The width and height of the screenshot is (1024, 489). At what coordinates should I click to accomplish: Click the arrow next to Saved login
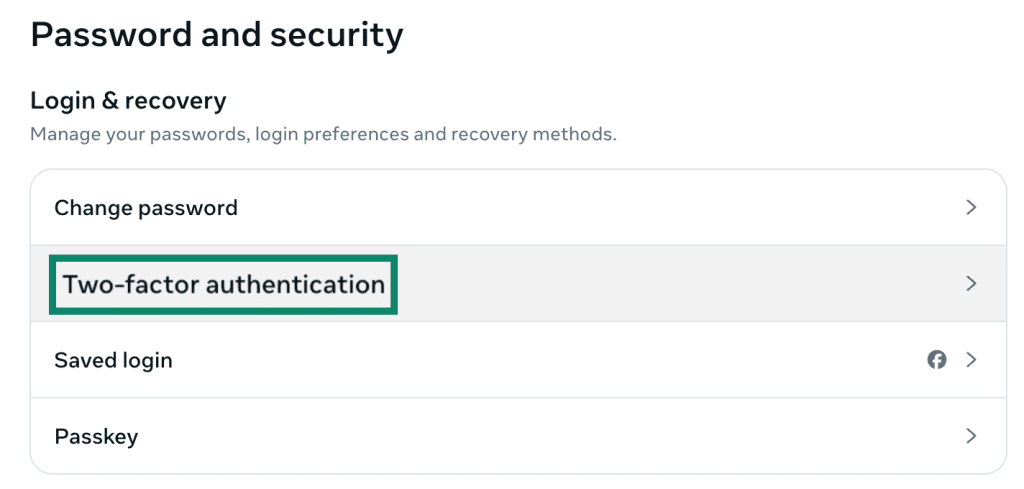971,360
